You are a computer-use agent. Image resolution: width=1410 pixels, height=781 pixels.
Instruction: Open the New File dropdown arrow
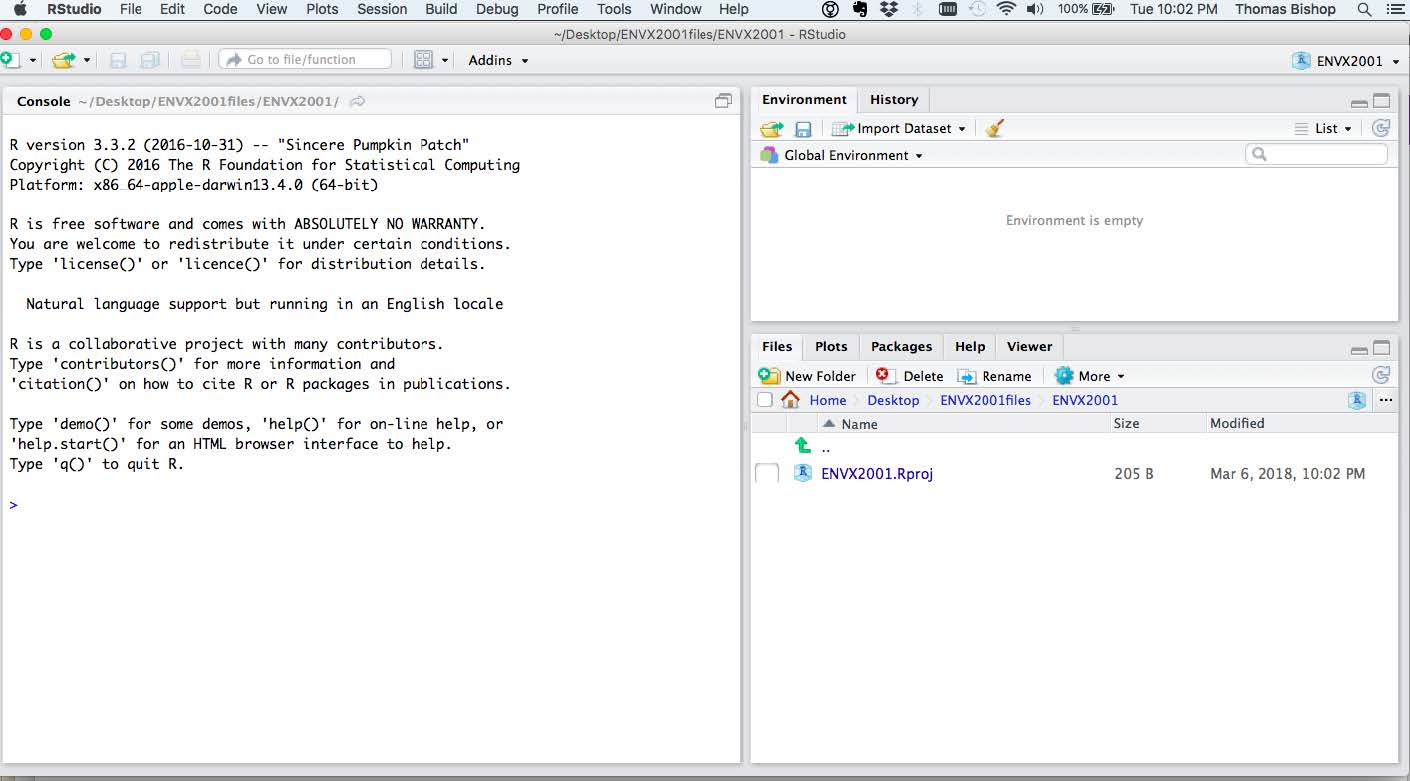pyautogui.click(x=33, y=60)
